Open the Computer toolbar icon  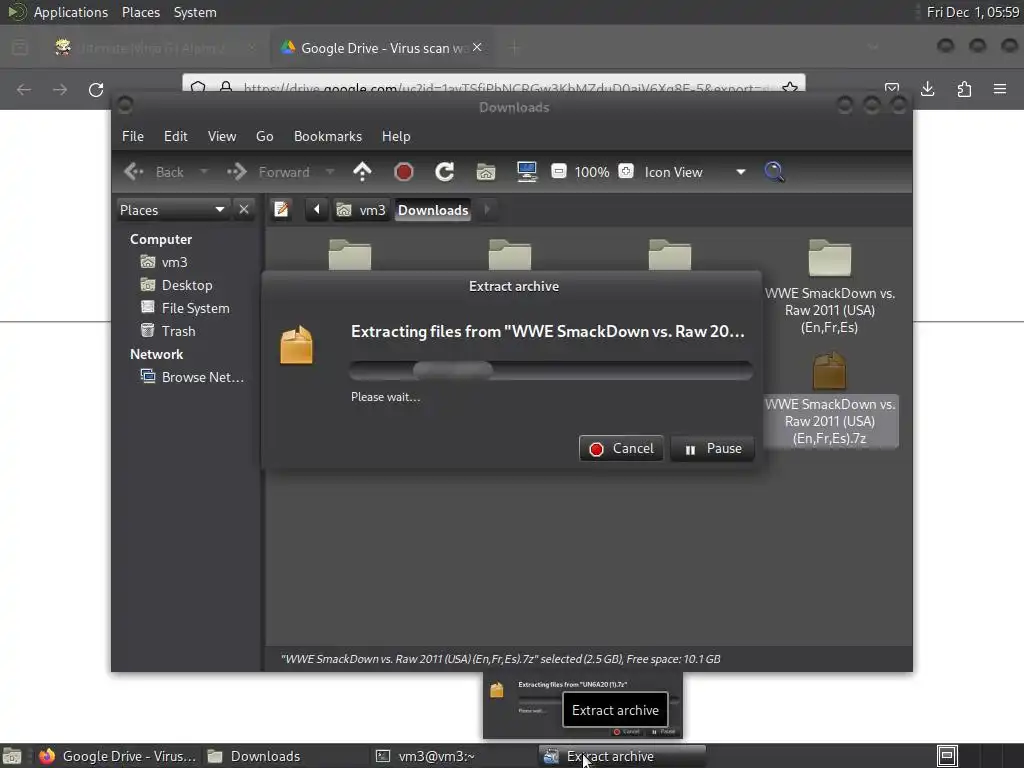coord(526,172)
